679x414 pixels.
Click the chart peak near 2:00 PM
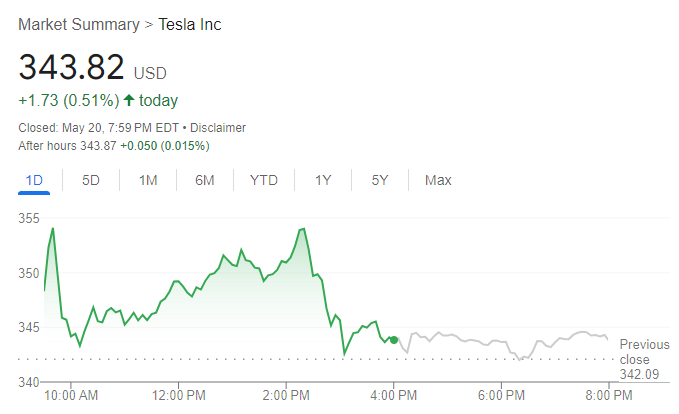[x=301, y=229]
